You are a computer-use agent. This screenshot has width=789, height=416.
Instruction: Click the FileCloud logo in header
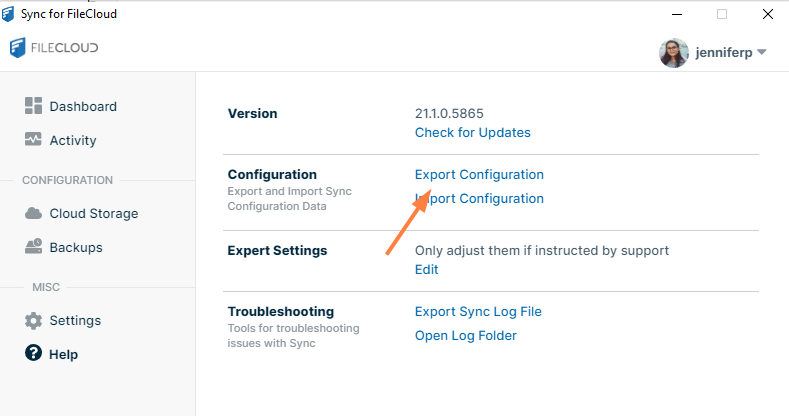pos(54,48)
